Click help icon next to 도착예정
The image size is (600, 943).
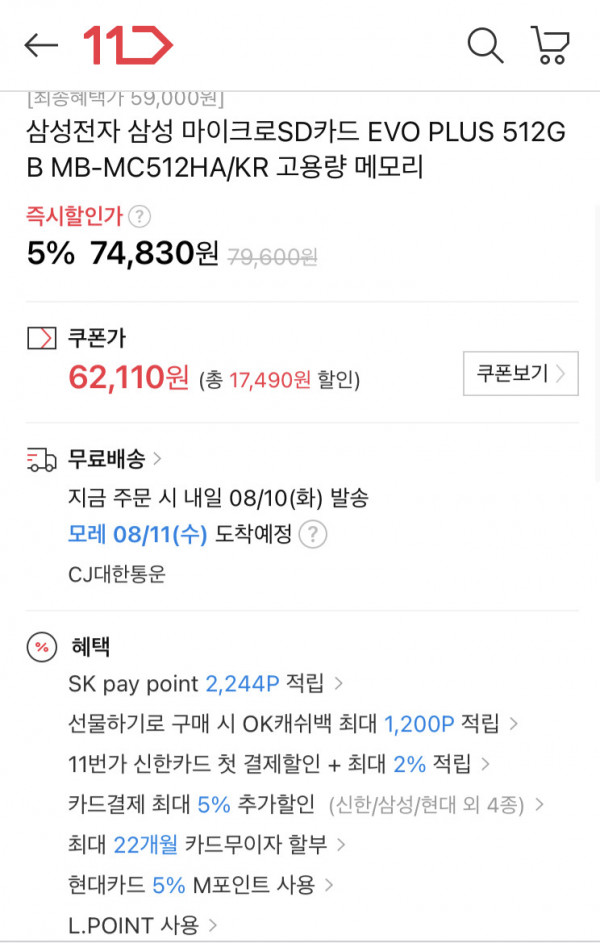point(313,534)
